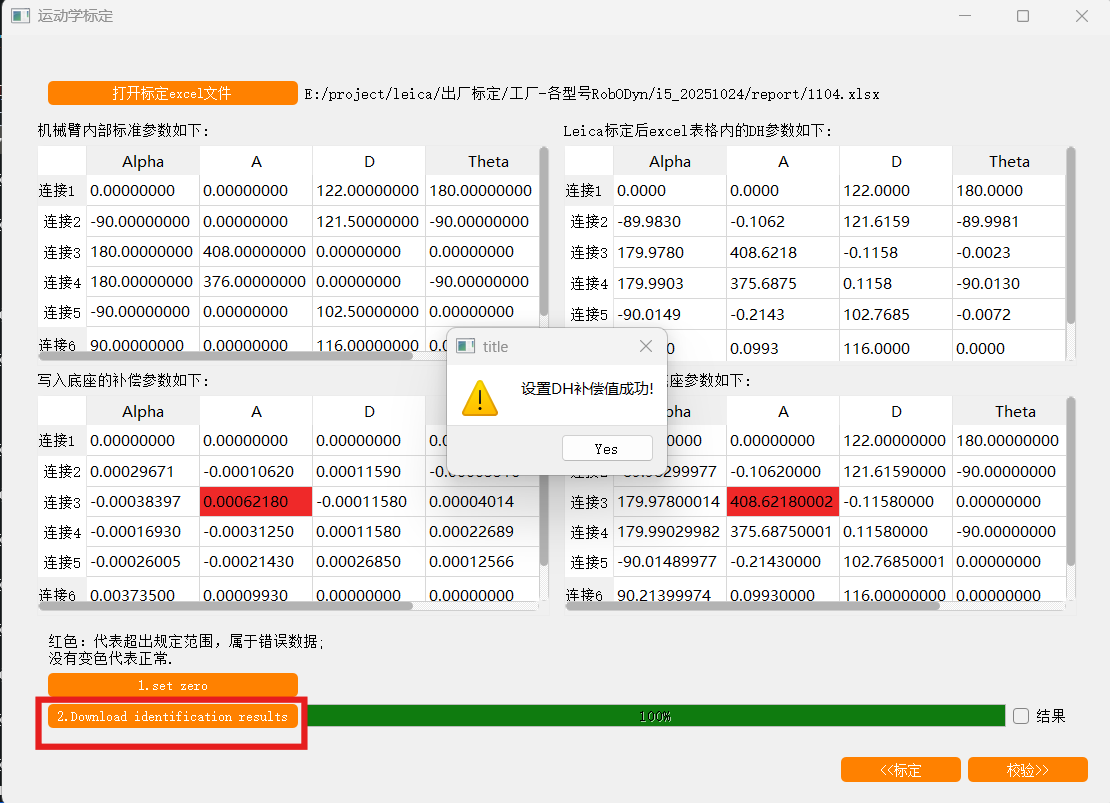Click the yellow warning icon in the dialog
The image size is (1110, 803).
(480, 397)
